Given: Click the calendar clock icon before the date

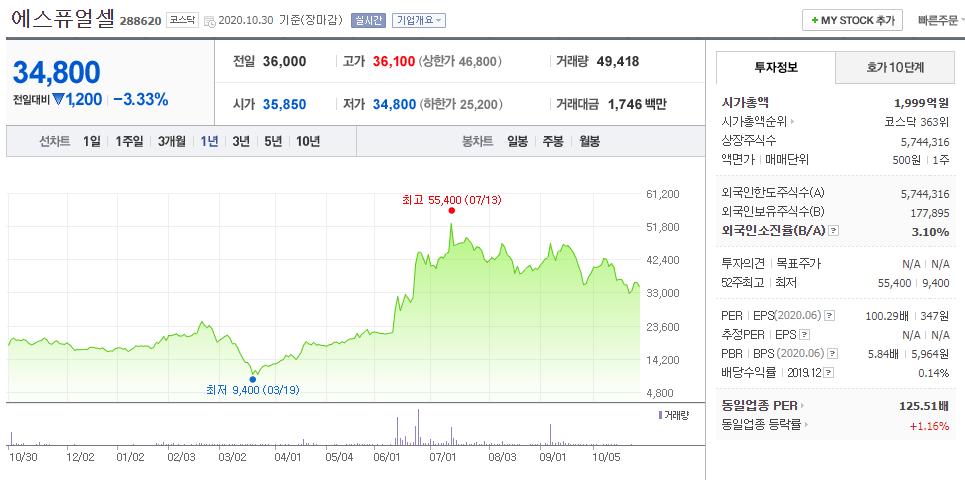Looking at the screenshot, I should (x=209, y=21).
